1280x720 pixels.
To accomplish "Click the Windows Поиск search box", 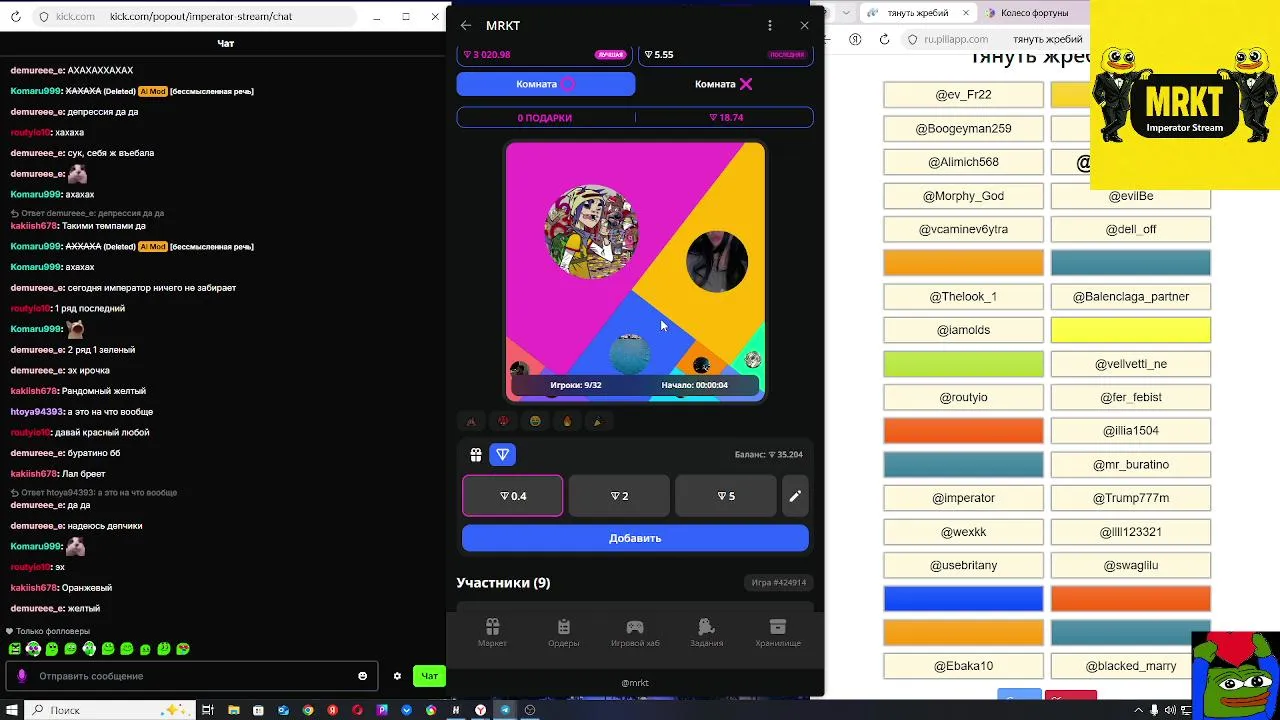I will [110, 710].
